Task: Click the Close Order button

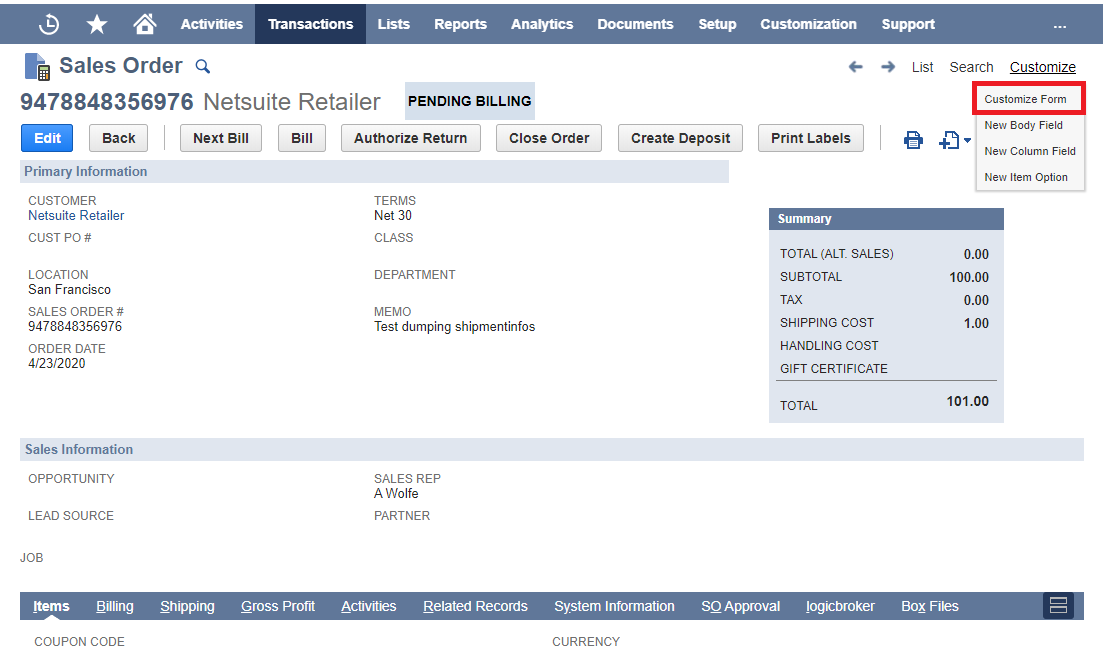Action: 548,138
